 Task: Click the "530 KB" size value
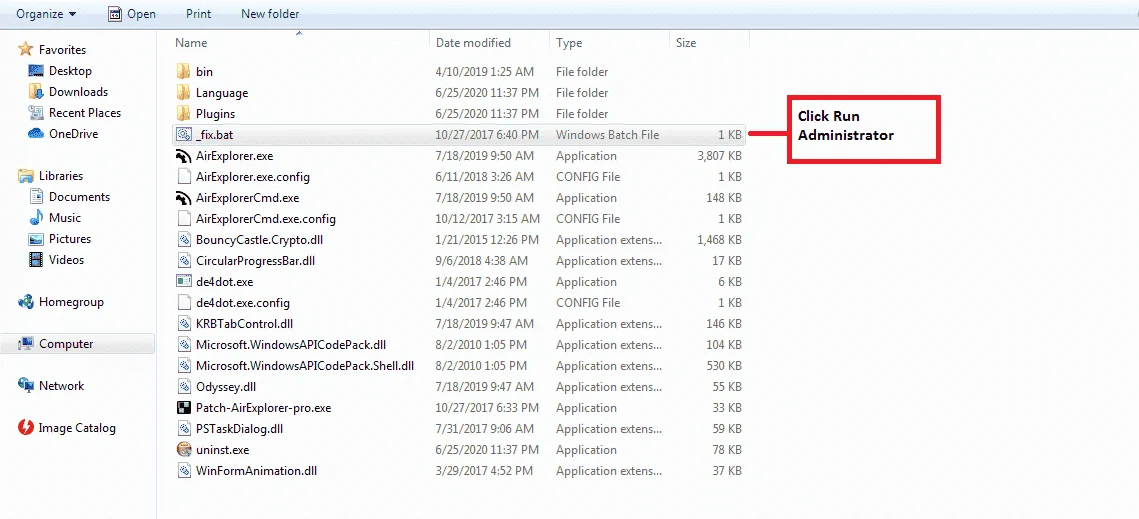(x=723, y=366)
